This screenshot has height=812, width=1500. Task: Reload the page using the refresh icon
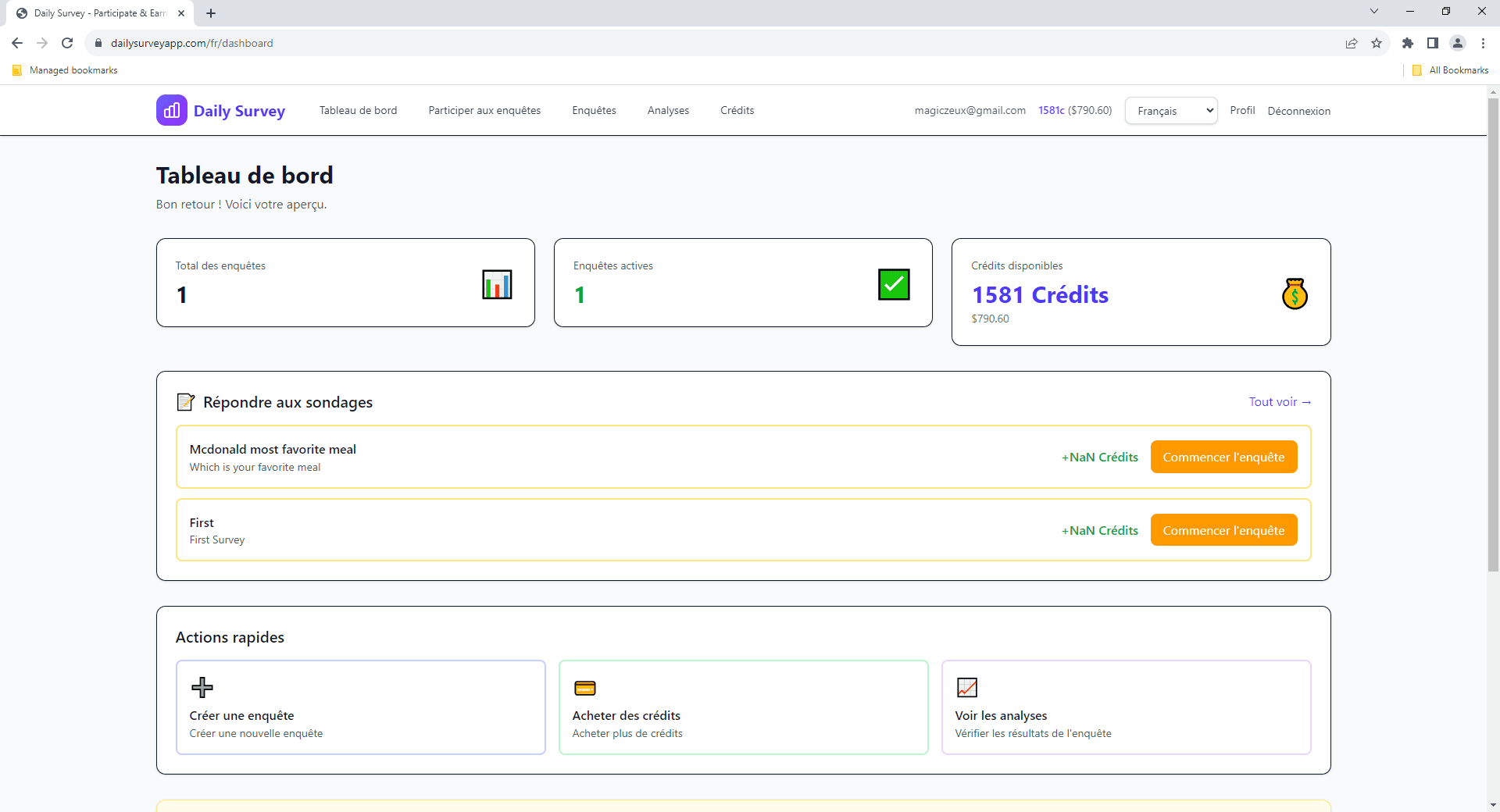tap(67, 43)
